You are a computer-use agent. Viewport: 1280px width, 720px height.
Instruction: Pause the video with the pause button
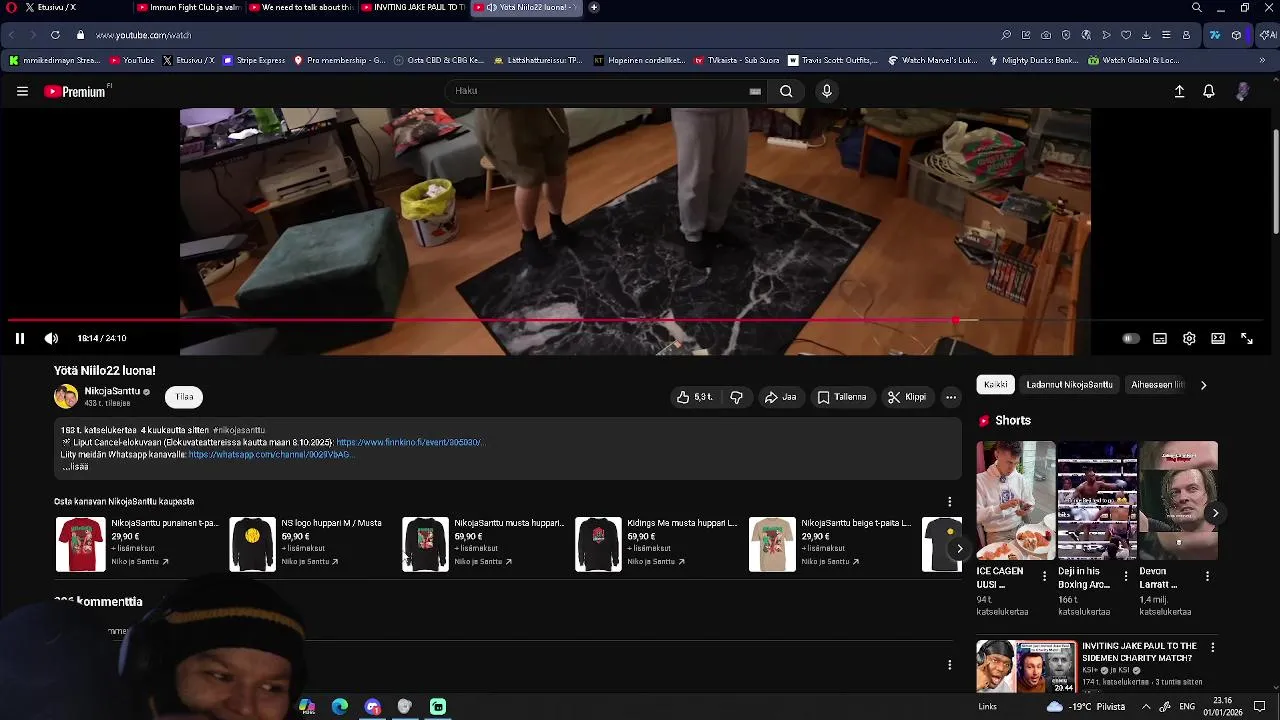(19, 339)
